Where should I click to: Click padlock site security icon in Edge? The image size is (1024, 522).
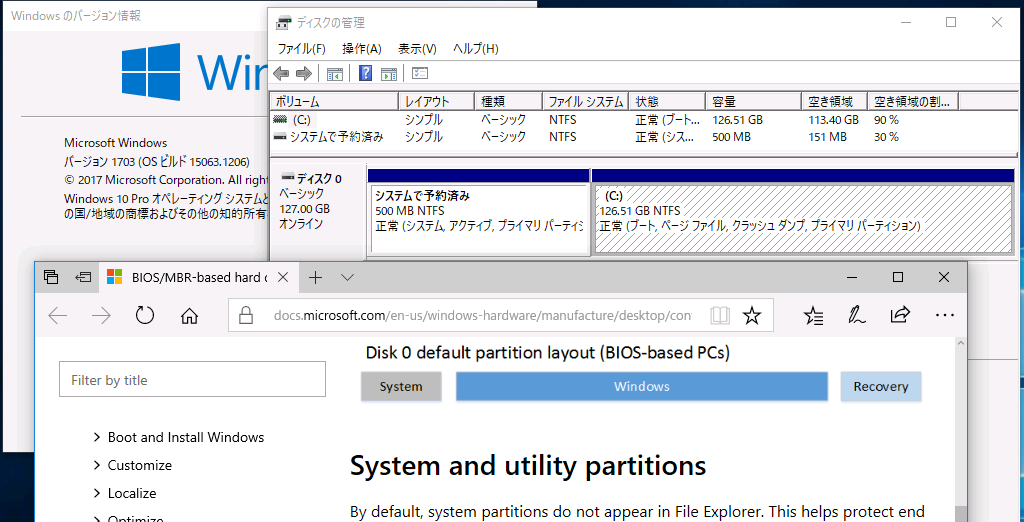click(x=246, y=316)
